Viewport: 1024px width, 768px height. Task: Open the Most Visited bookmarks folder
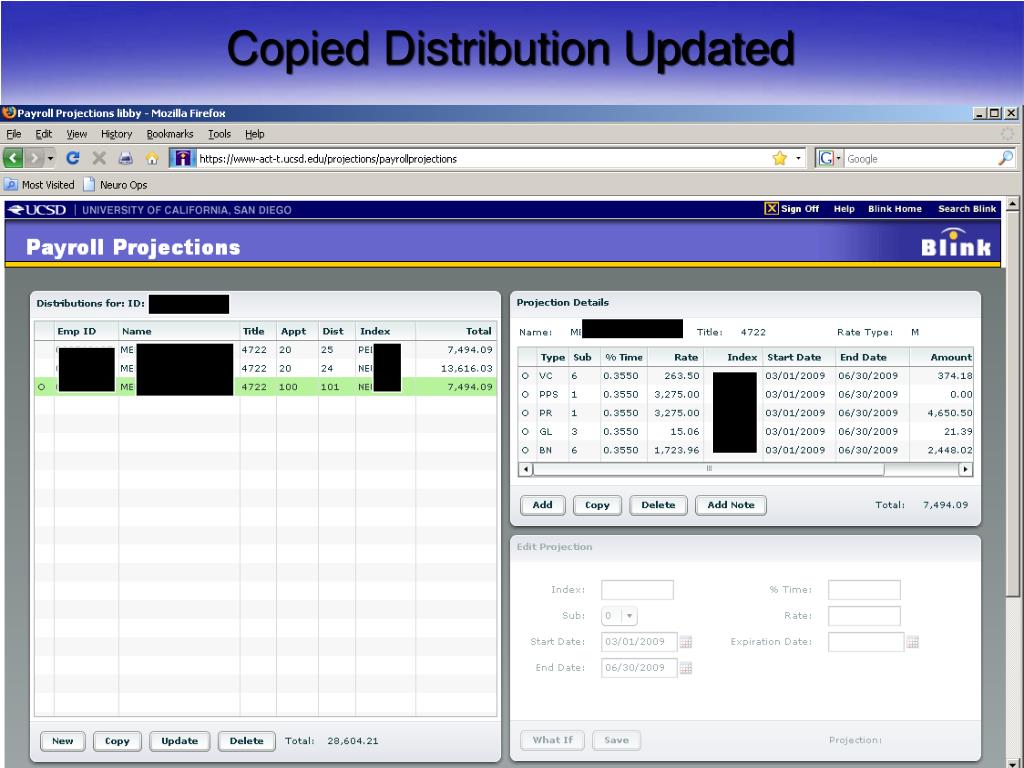39,185
